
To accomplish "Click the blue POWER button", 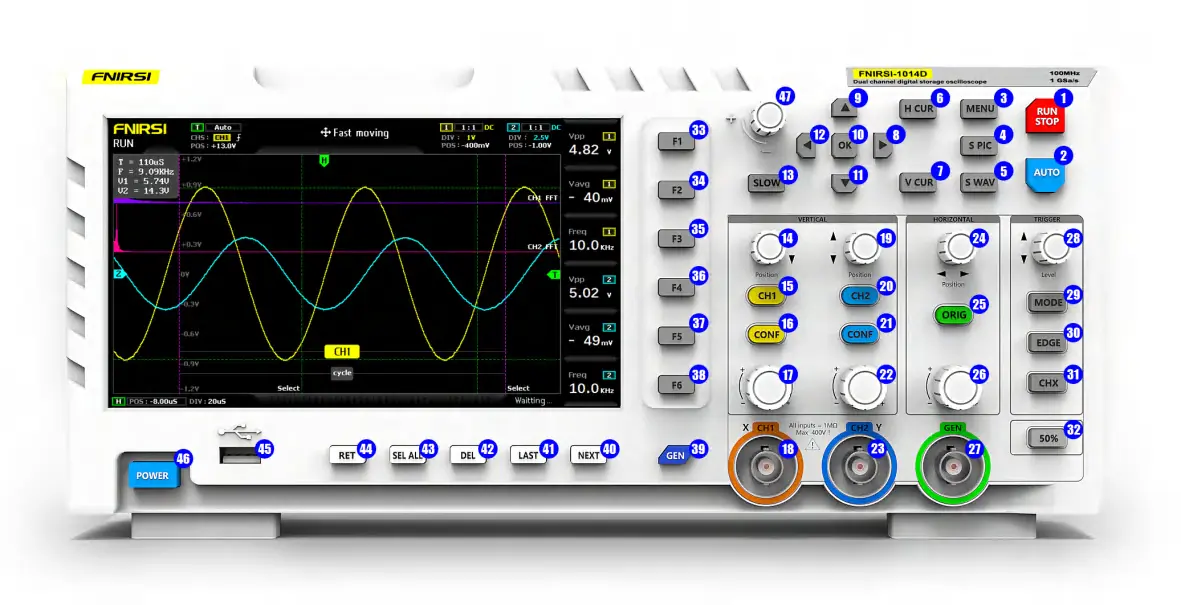I will coord(153,475).
